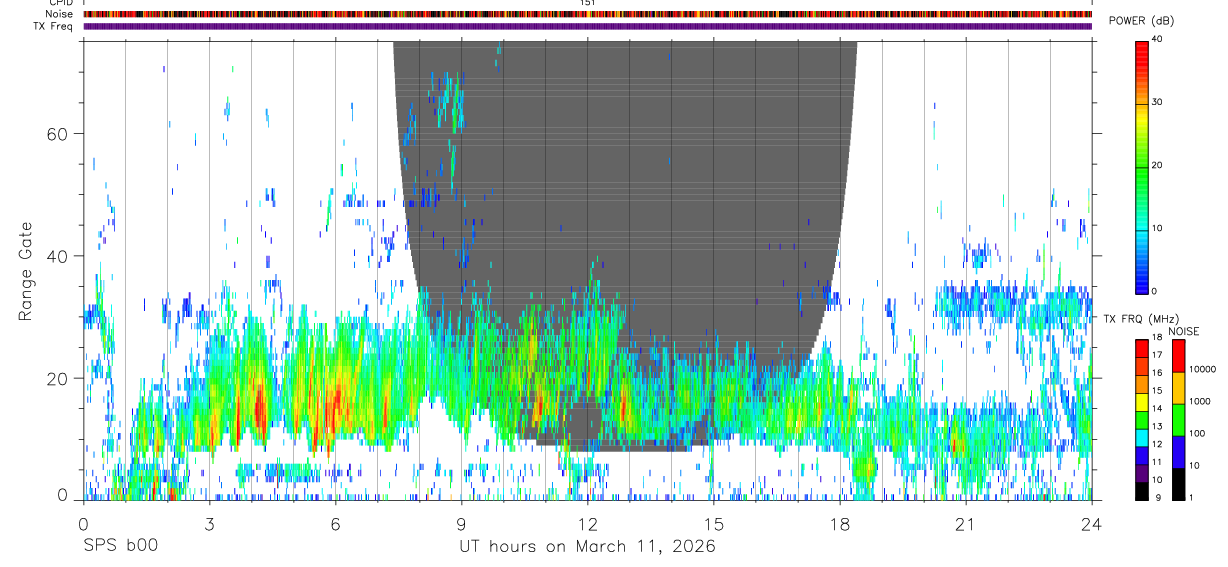Click the 18 hour tick on UT axis

pyautogui.click(x=840, y=523)
